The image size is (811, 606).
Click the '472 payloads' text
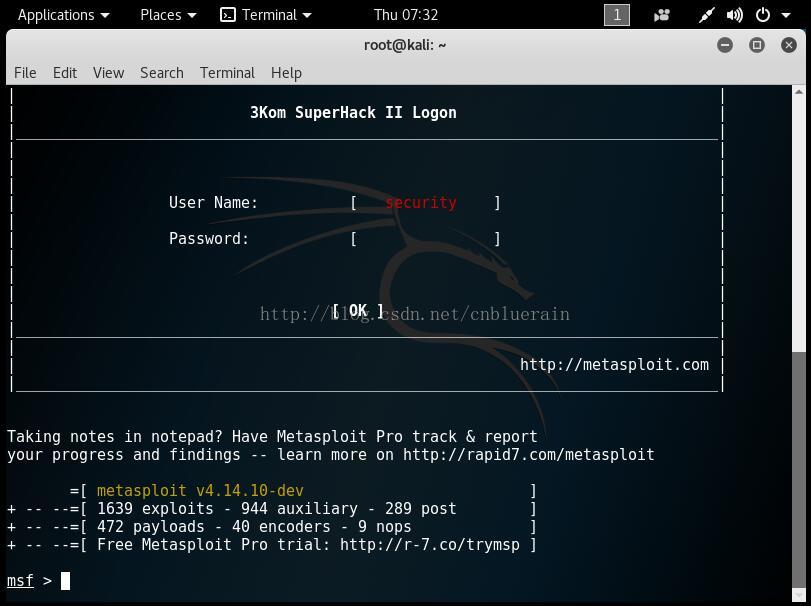point(151,526)
